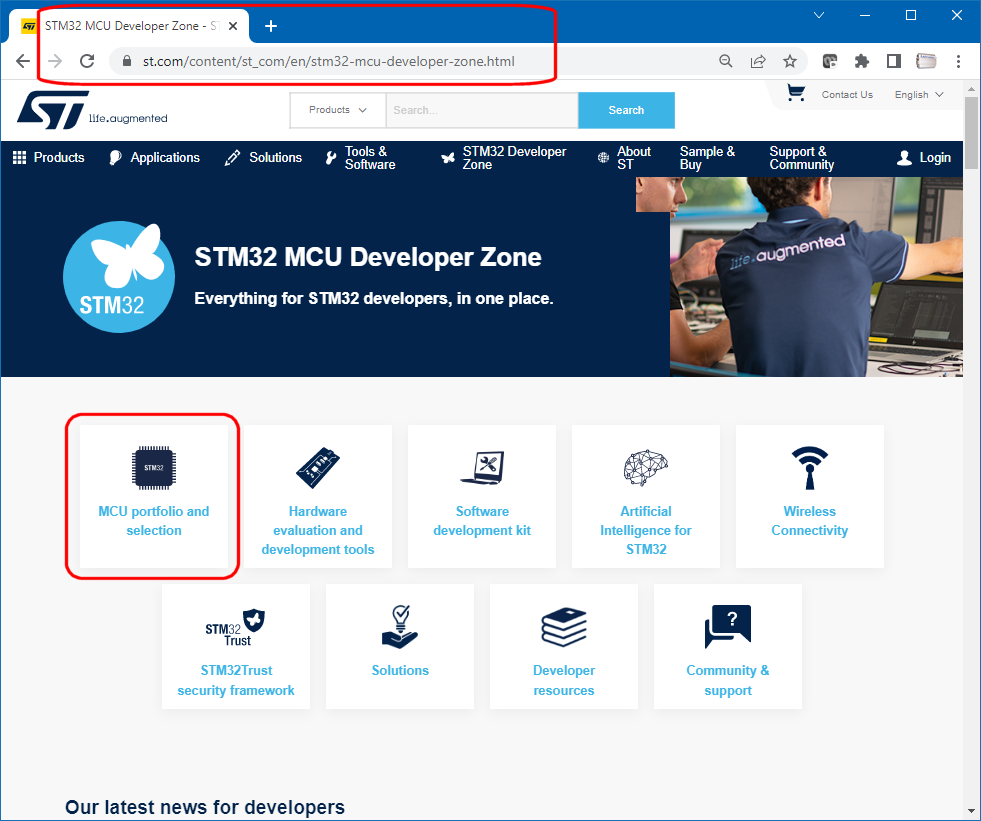981x821 pixels.
Task: Click the Search... text field
Action: pos(482,110)
